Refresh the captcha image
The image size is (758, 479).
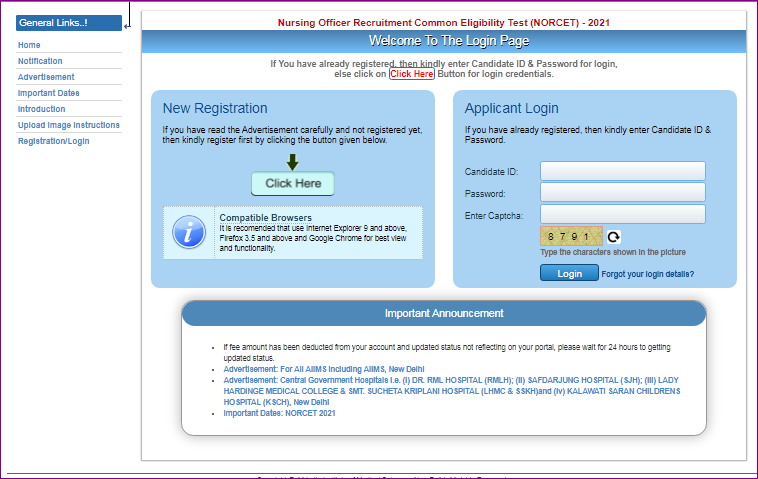pos(614,237)
